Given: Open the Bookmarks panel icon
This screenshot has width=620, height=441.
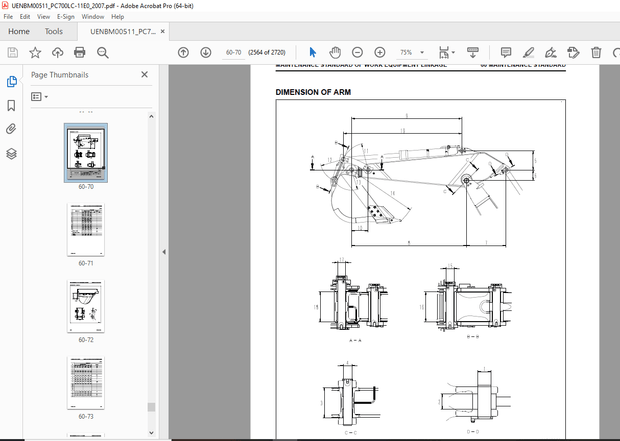Looking at the screenshot, I should coord(11,106).
